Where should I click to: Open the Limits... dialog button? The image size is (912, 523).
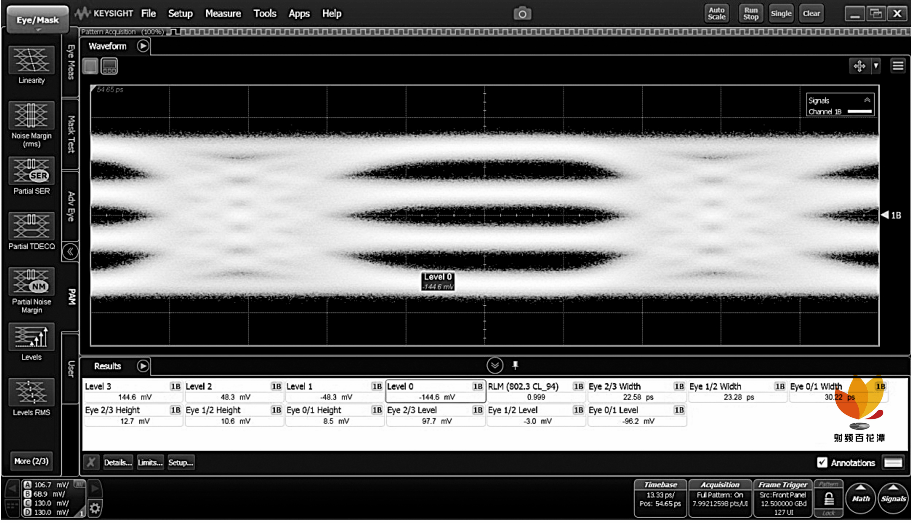point(149,463)
